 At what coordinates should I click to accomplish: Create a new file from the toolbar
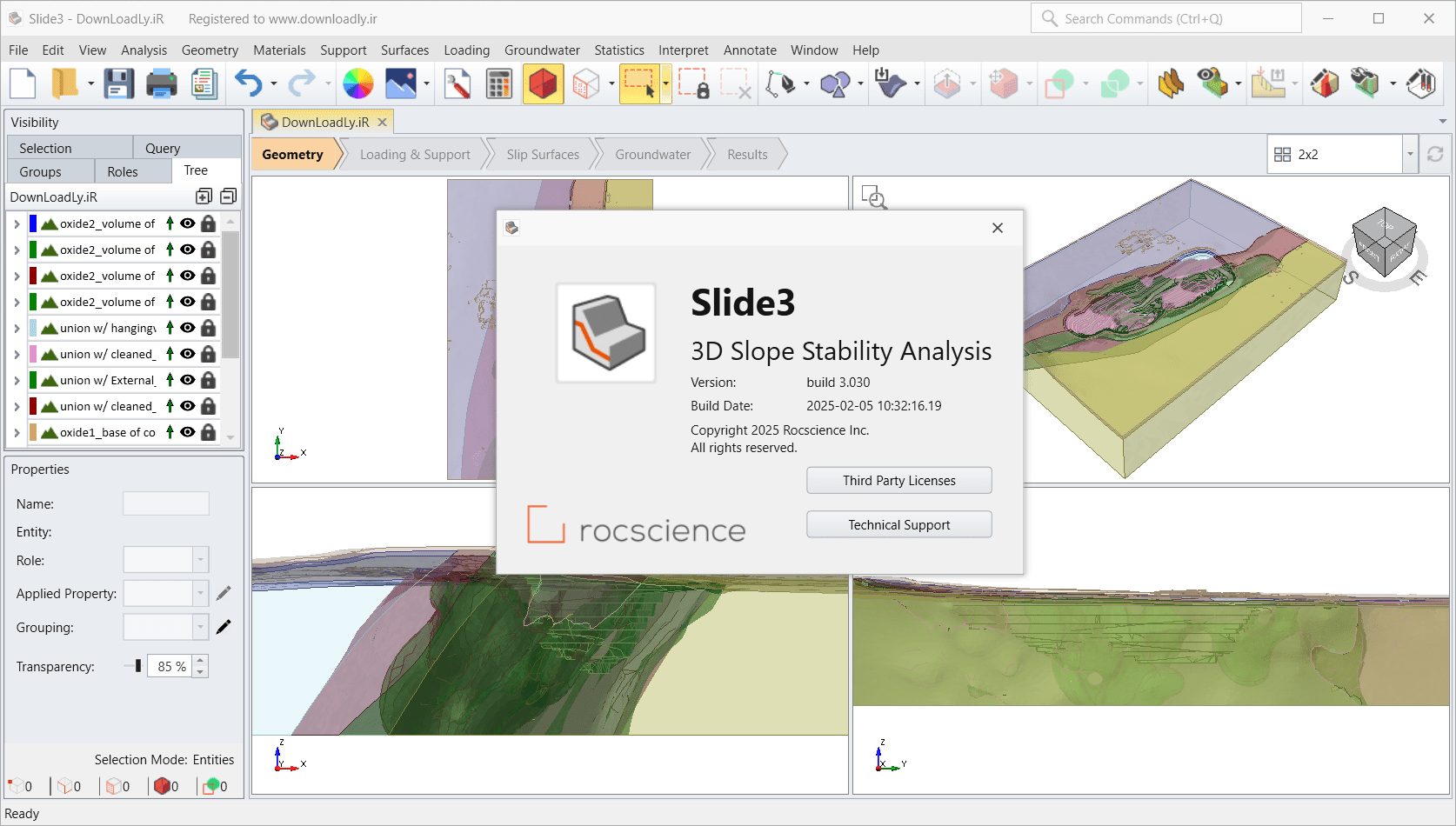pyautogui.click(x=23, y=84)
